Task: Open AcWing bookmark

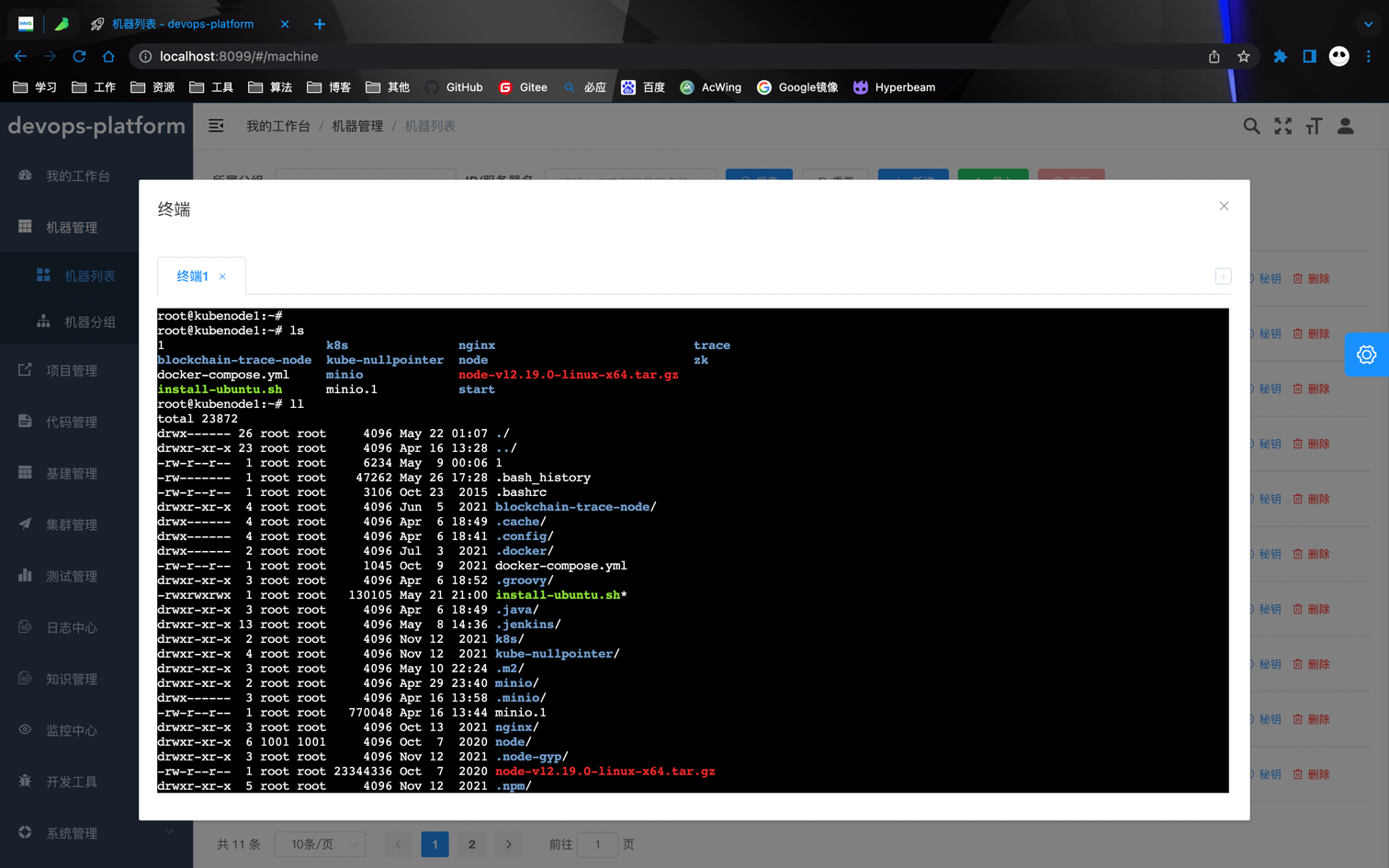Action: [x=710, y=87]
